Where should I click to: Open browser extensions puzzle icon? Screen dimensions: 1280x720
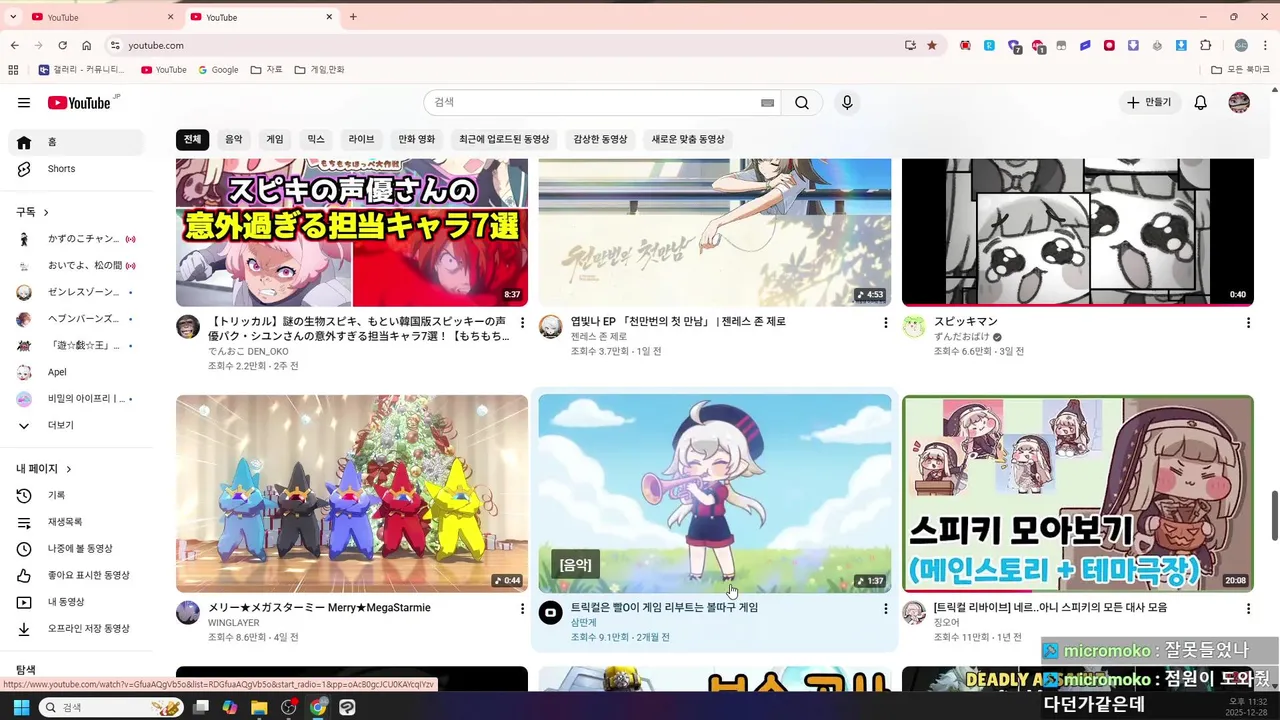pos(1205,45)
